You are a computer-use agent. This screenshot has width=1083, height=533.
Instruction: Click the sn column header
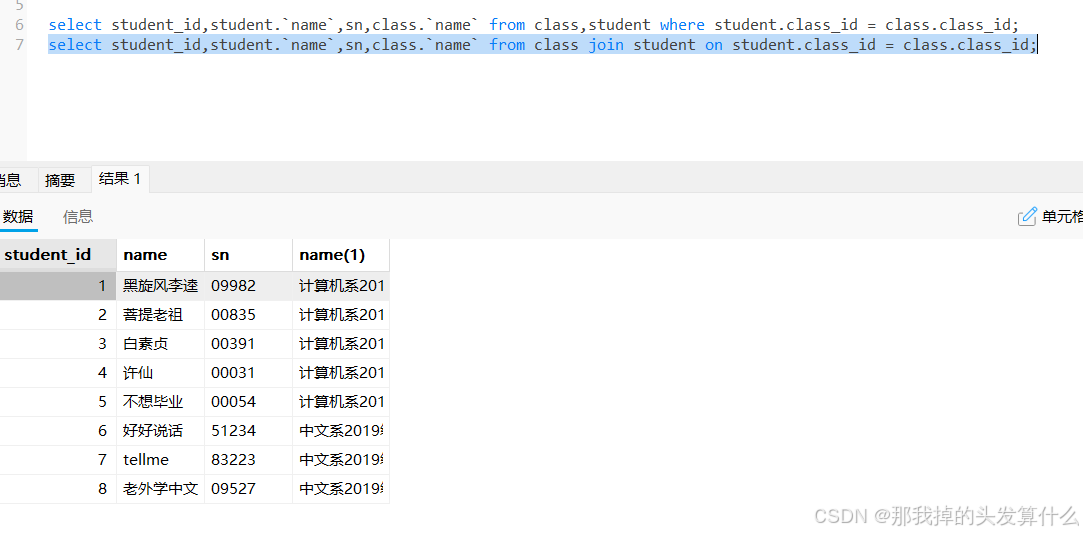pyautogui.click(x=249, y=255)
